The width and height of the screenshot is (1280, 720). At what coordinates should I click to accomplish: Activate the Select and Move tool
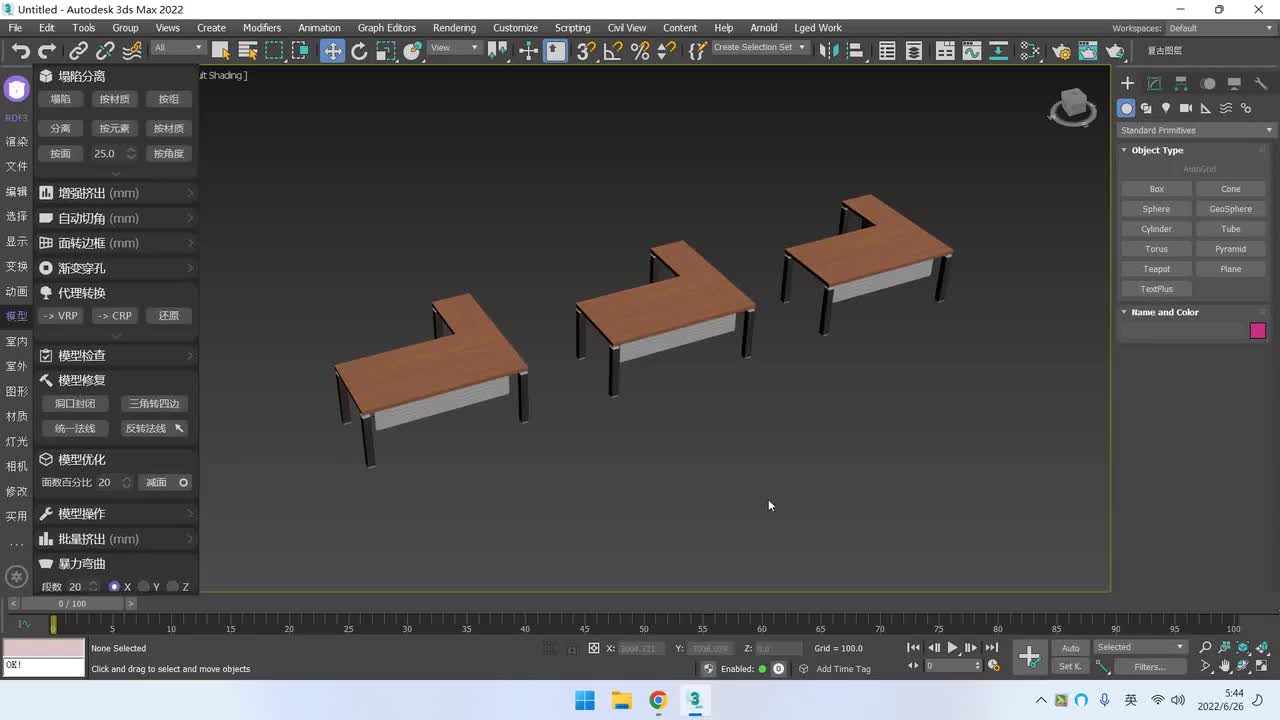(332, 51)
